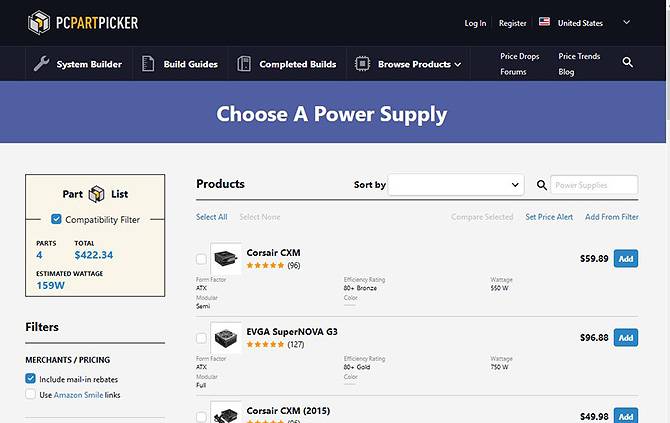Screen dimensions: 670x423
Task: Open the Corsair CXM (2015) product thumbnail
Action: (x=226, y=412)
